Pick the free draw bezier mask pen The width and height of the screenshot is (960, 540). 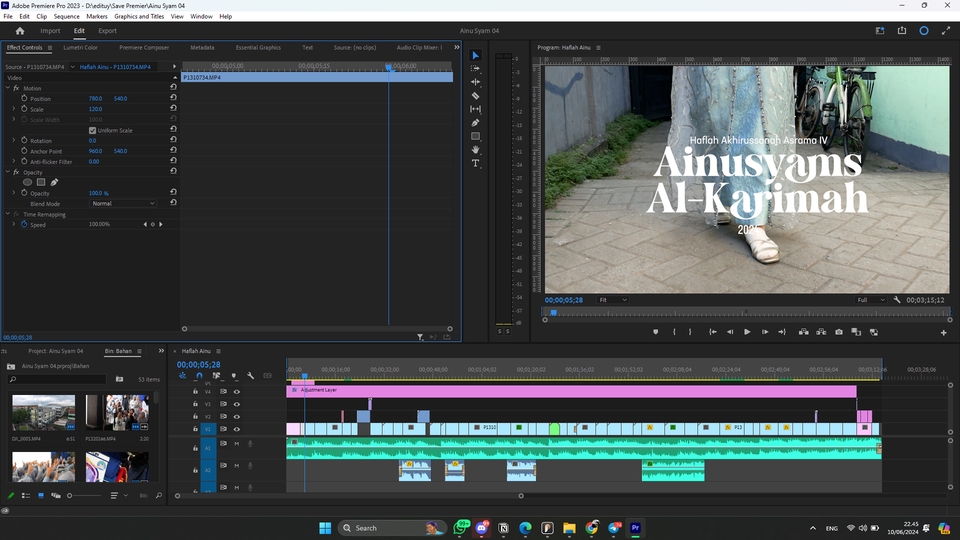coord(54,182)
